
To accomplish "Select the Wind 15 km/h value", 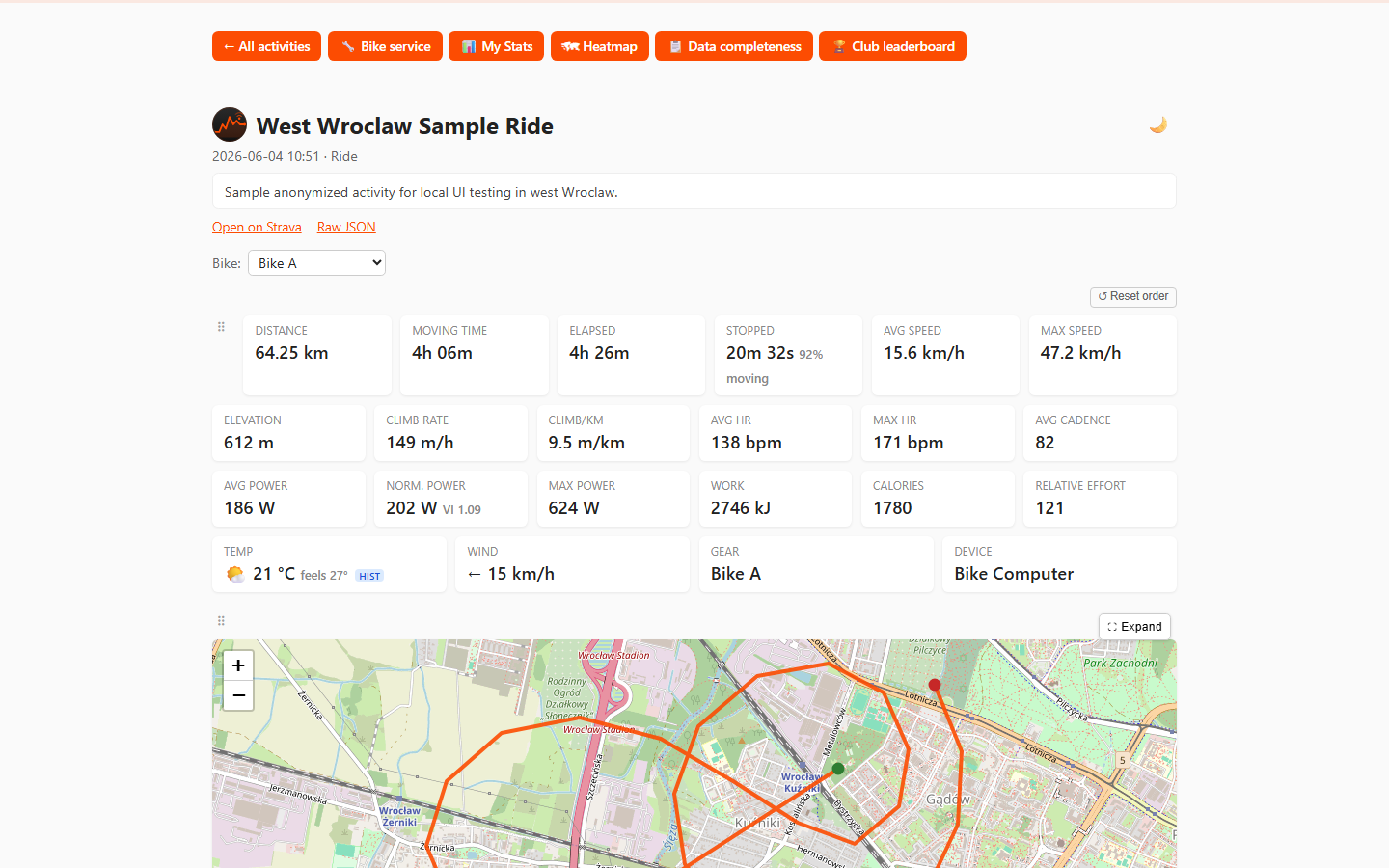I will pos(511,574).
